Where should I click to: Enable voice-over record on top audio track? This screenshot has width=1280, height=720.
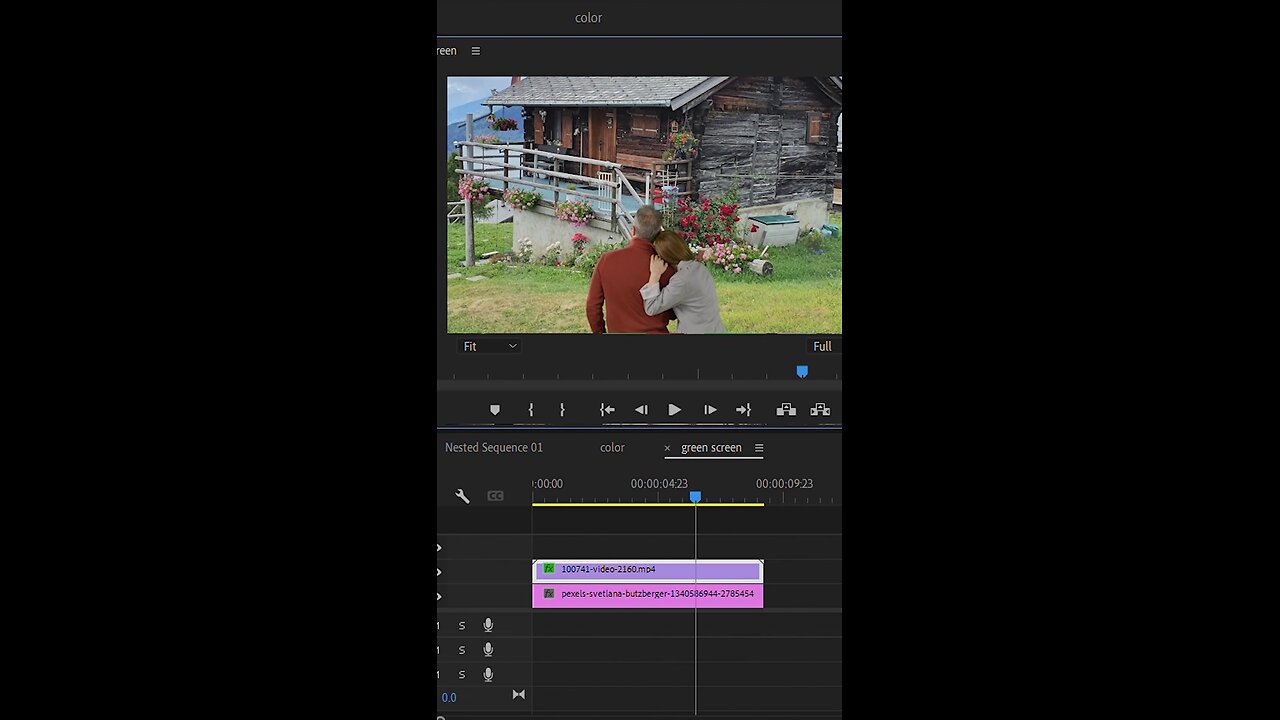coord(488,626)
